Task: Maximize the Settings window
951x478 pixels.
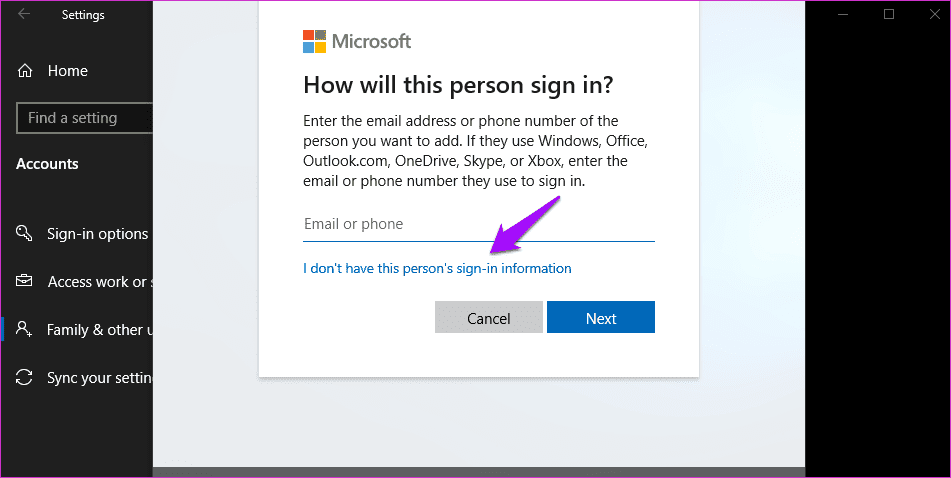Action: click(889, 14)
